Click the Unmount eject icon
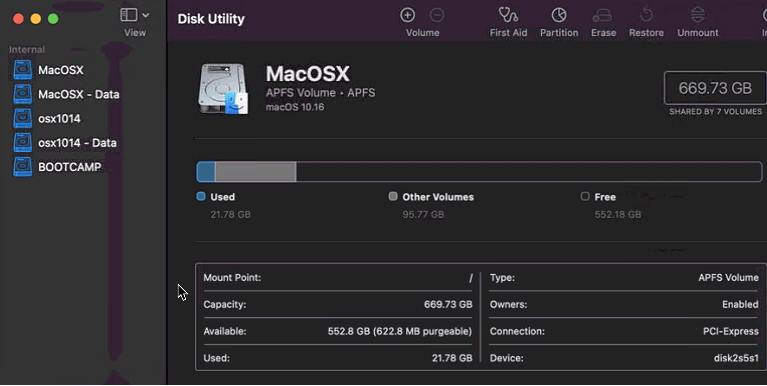The image size is (767, 386). point(698,15)
